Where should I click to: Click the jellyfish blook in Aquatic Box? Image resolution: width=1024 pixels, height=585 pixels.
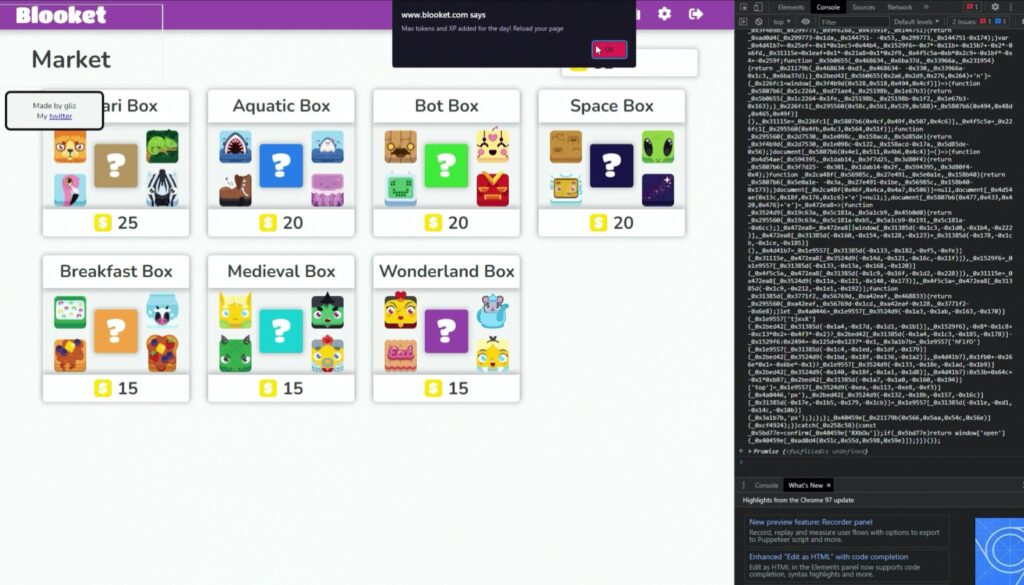click(327, 190)
